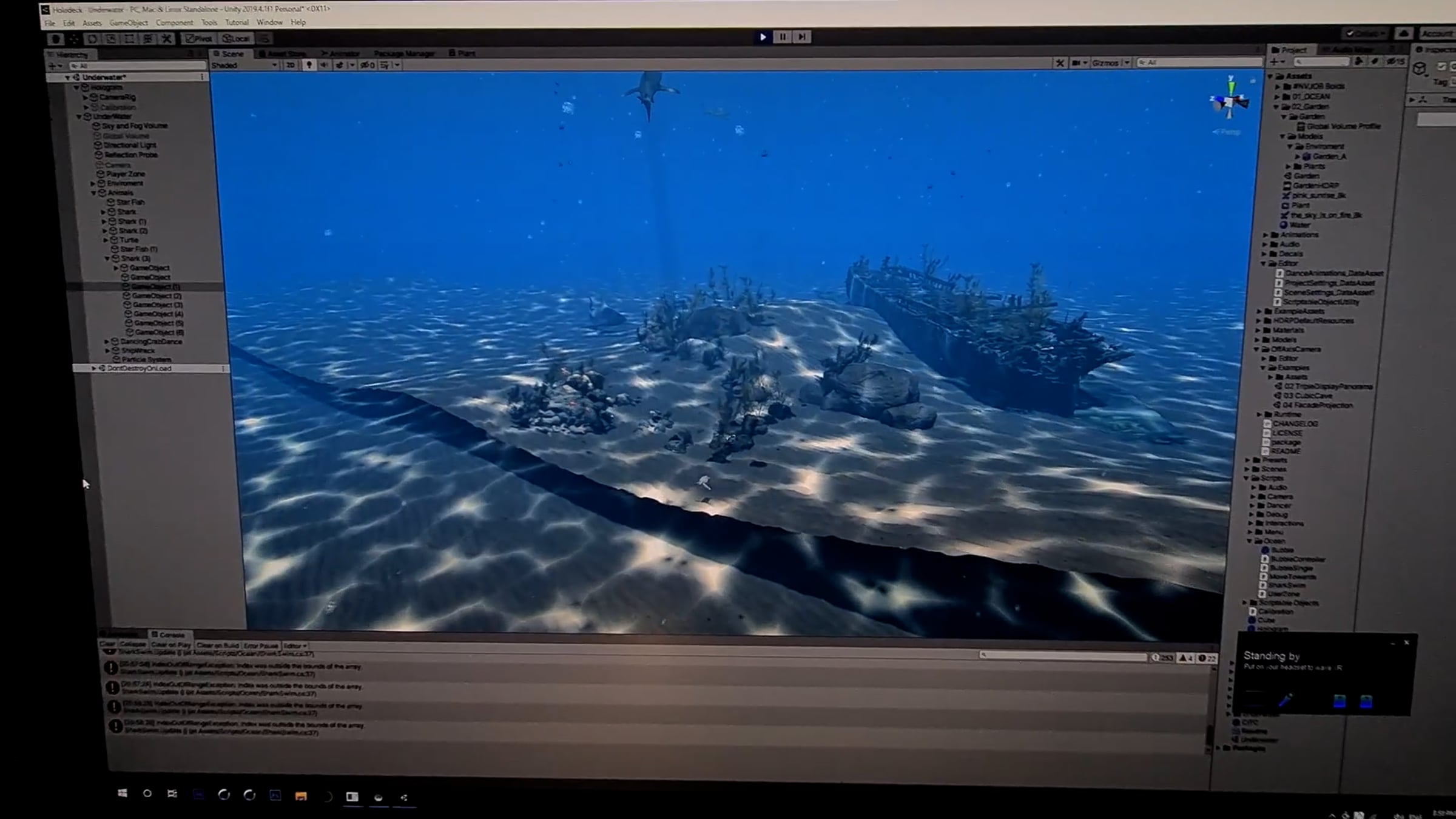Image resolution: width=1456 pixels, height=819 pixels.
Task: Click the scene orientation gizmo
Action: (x=1230, y=101)
